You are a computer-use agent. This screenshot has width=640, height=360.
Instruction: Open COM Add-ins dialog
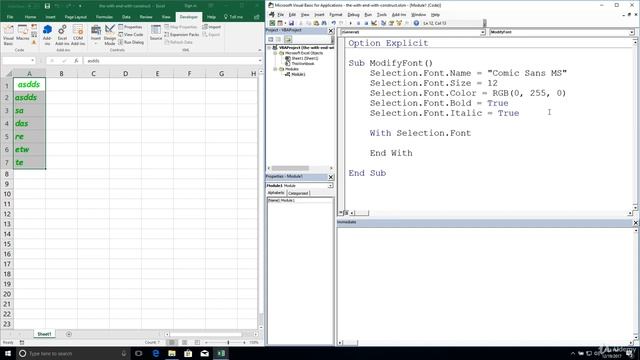click(78, 34)
